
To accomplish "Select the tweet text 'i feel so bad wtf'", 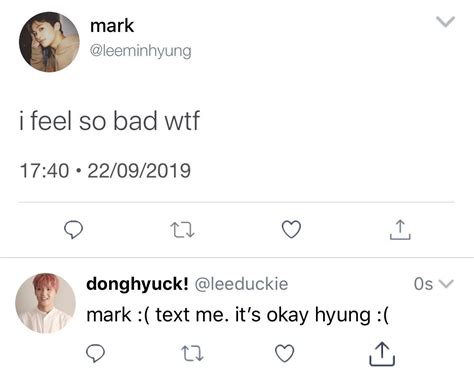I will coord(109,121).
